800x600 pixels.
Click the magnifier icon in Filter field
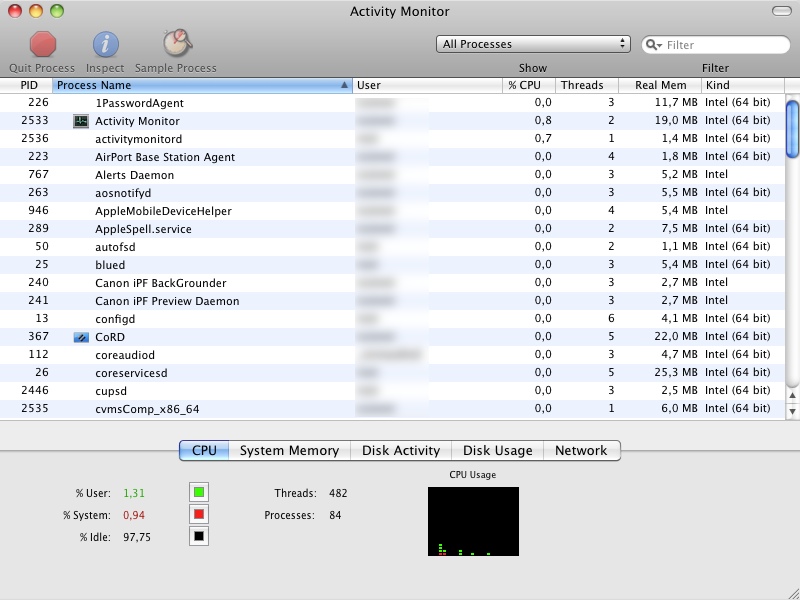coord(654,45)
